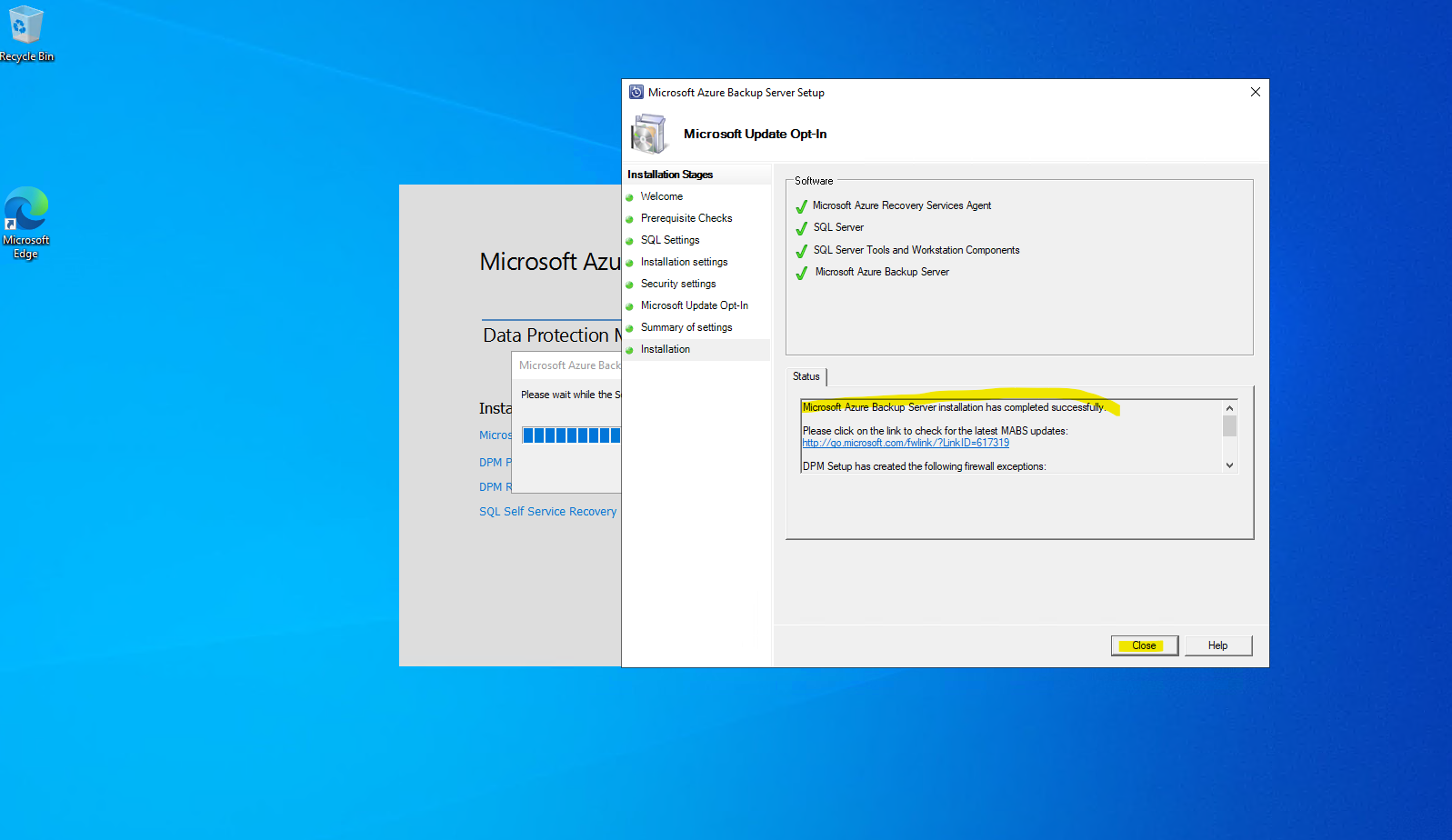Click the 'Please click on the link to check' line
The image size is (1452, 840).
click(935, 431)
